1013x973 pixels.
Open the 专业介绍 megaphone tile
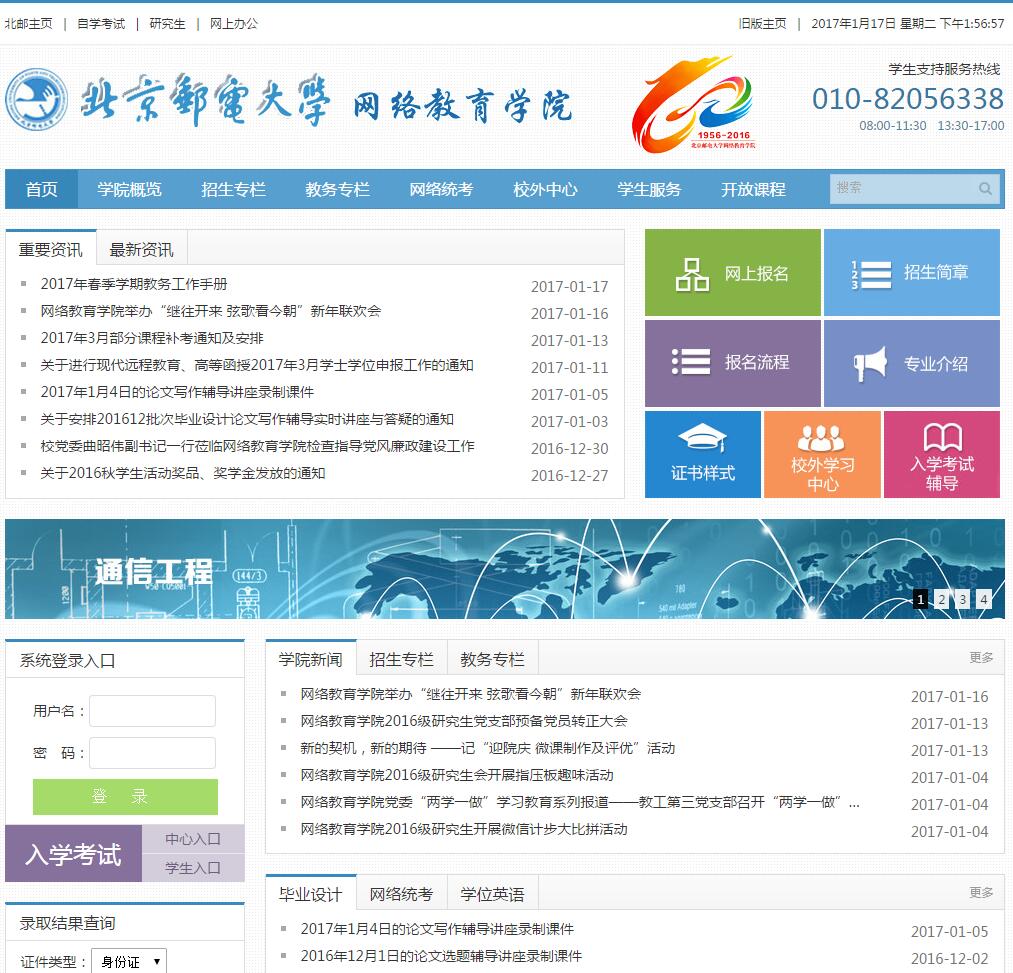pos(912,363)
